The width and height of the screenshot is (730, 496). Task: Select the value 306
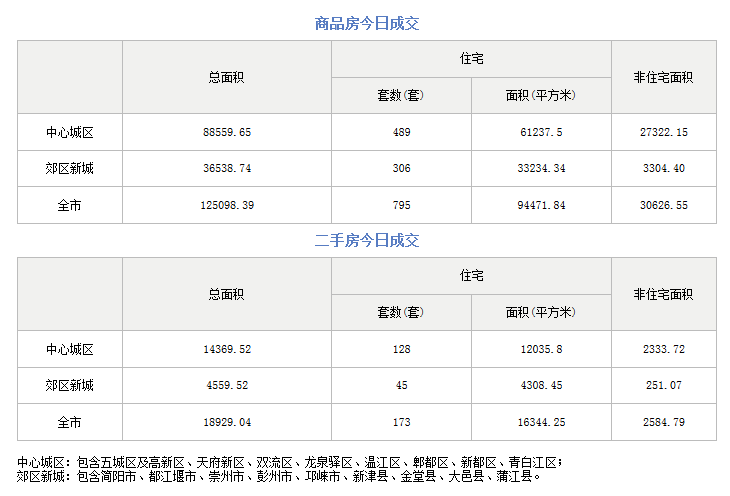[x=401, y=168]
